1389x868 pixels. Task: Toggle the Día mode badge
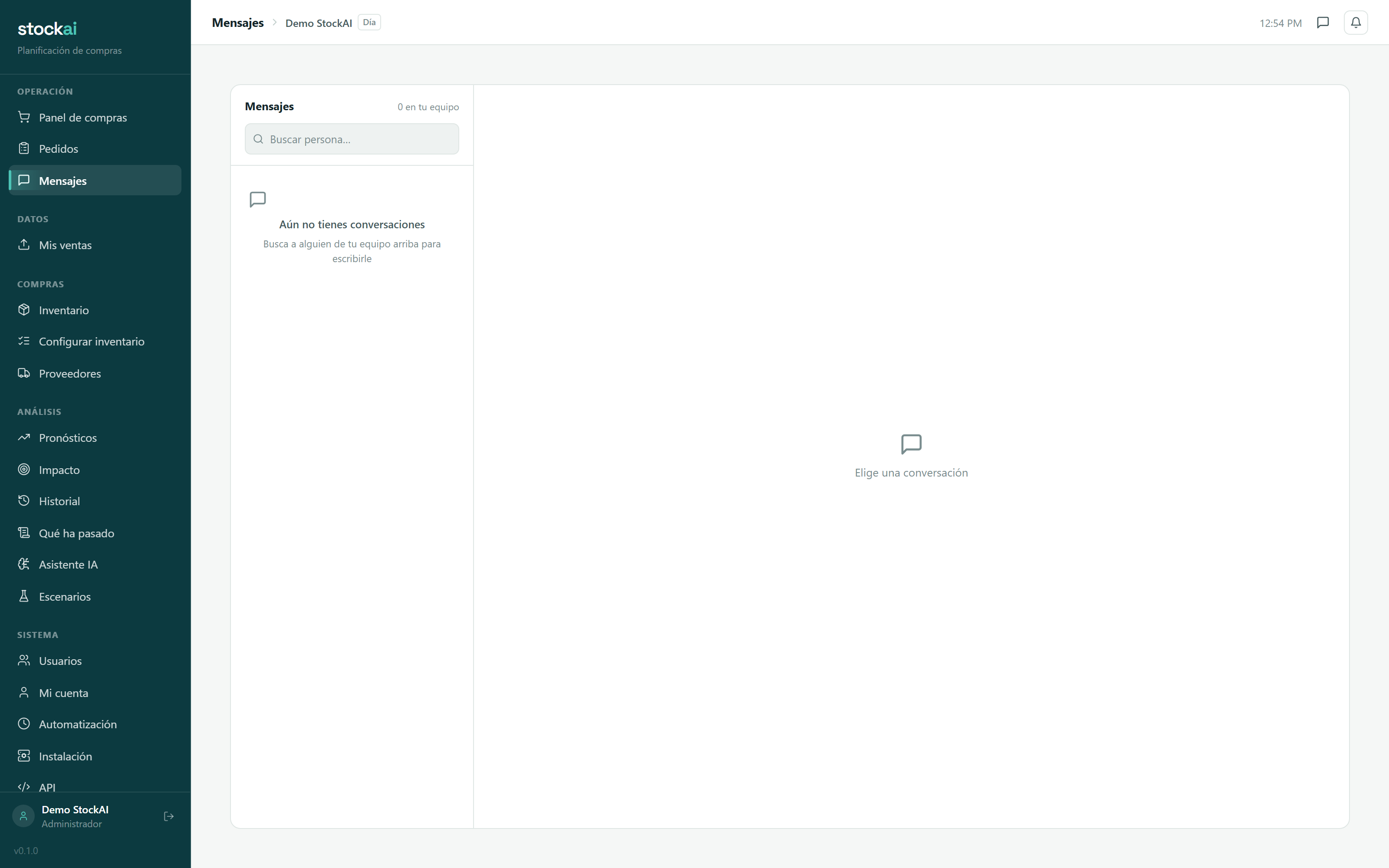tap(369, 23)
